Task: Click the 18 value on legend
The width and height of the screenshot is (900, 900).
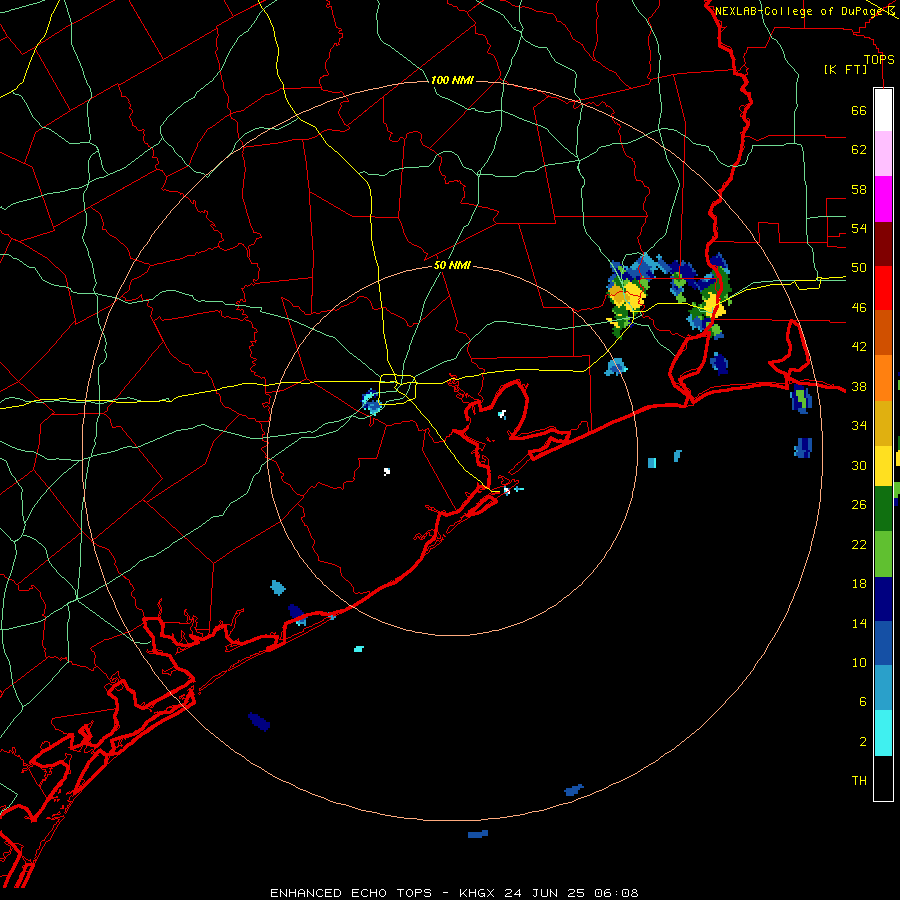Action: 859,584
